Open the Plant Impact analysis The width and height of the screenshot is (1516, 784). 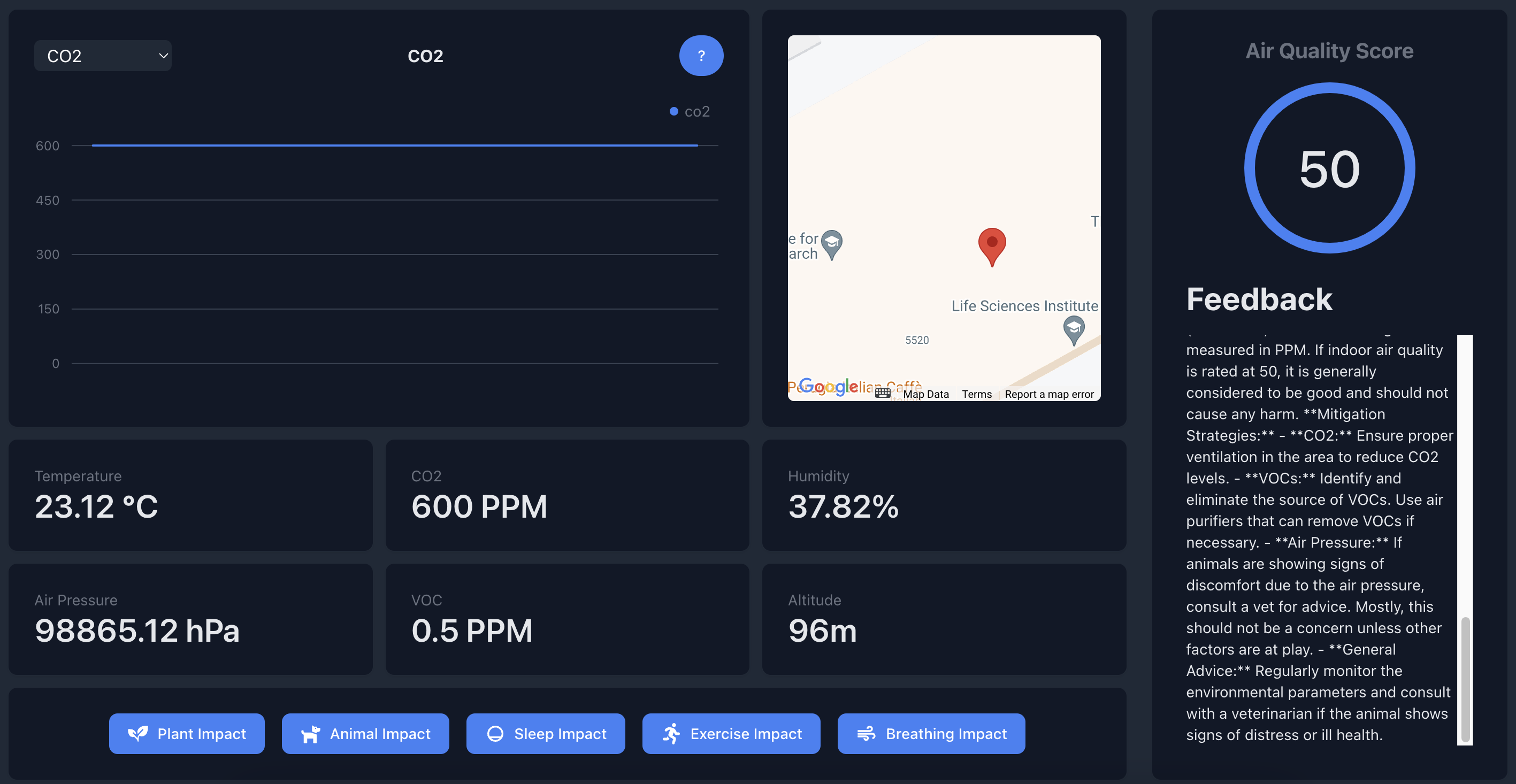[187, 733]
